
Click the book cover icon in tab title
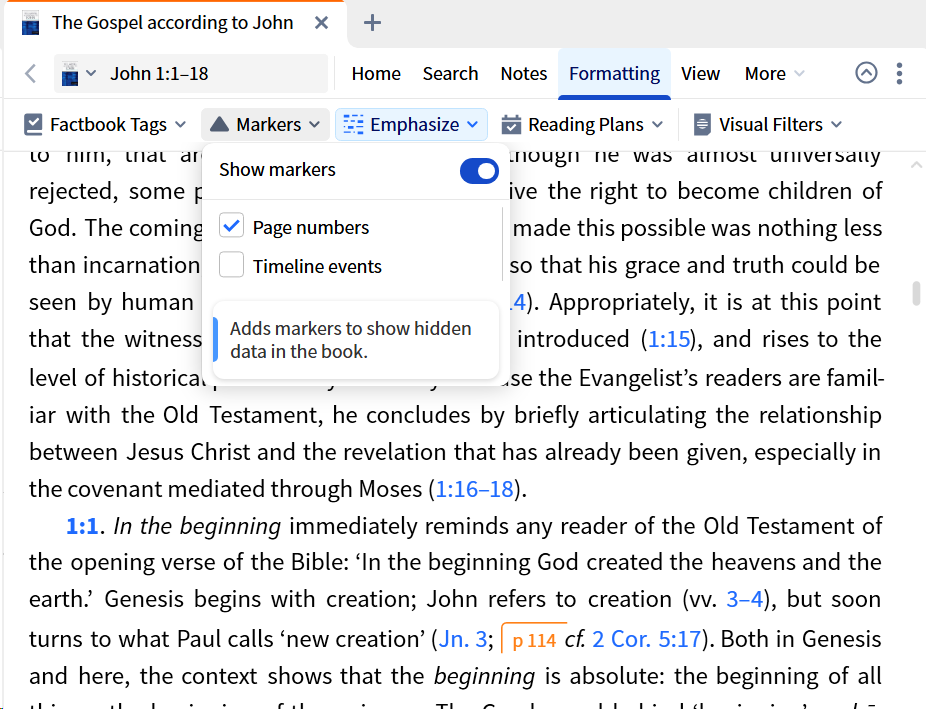pos(30,23)
